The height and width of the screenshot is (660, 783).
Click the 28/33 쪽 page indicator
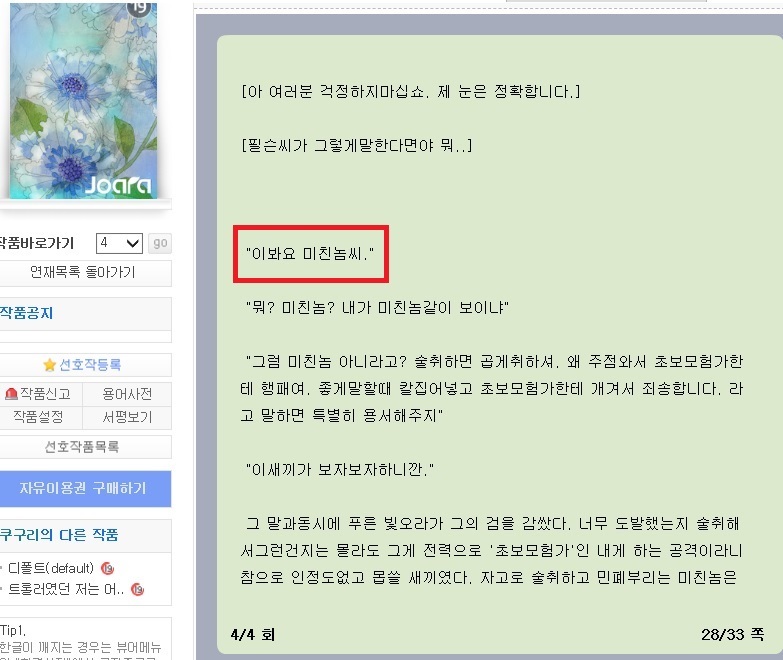tap(732, 635)
